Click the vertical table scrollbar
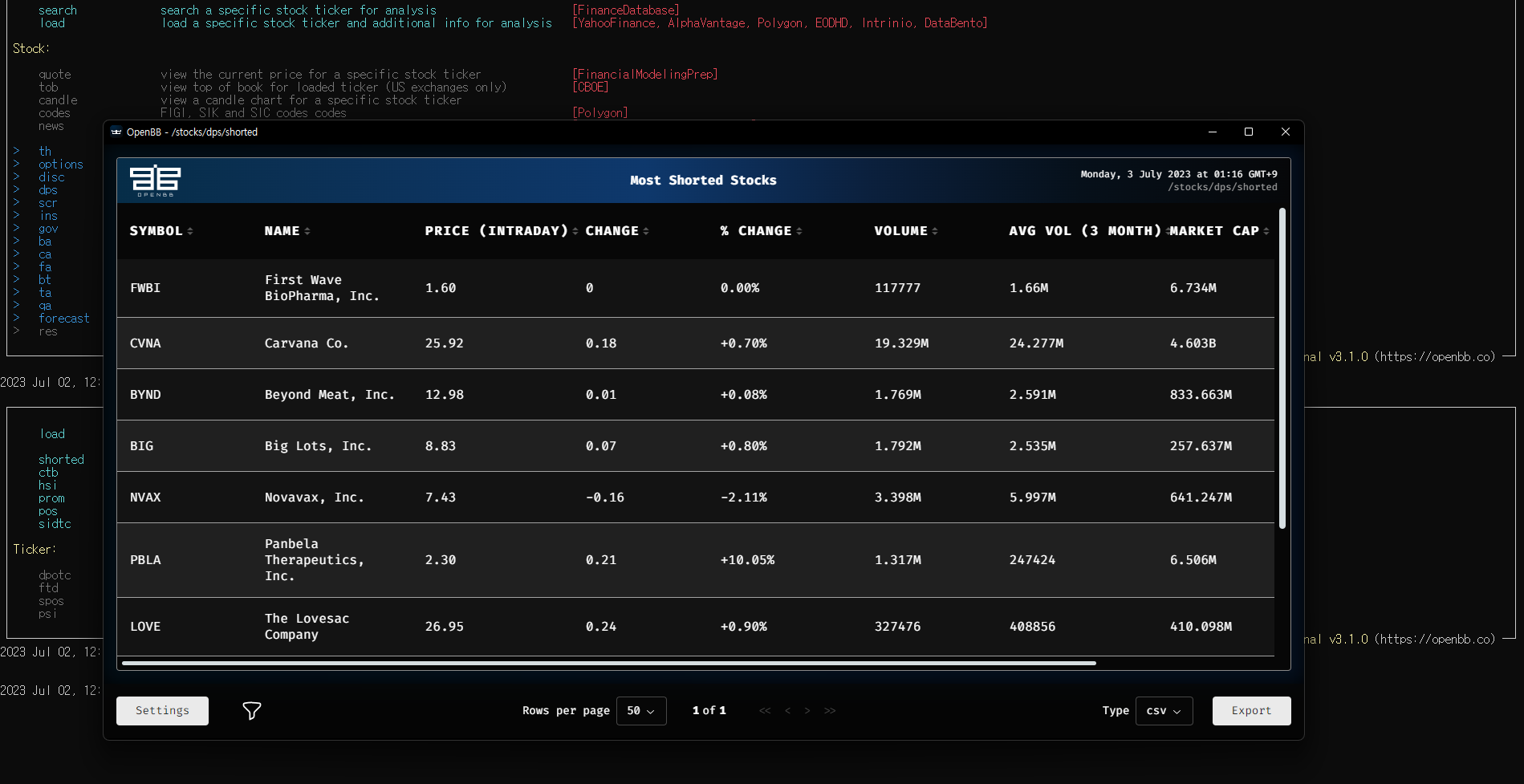The image size is (1524, 784). pos(1282,368)
